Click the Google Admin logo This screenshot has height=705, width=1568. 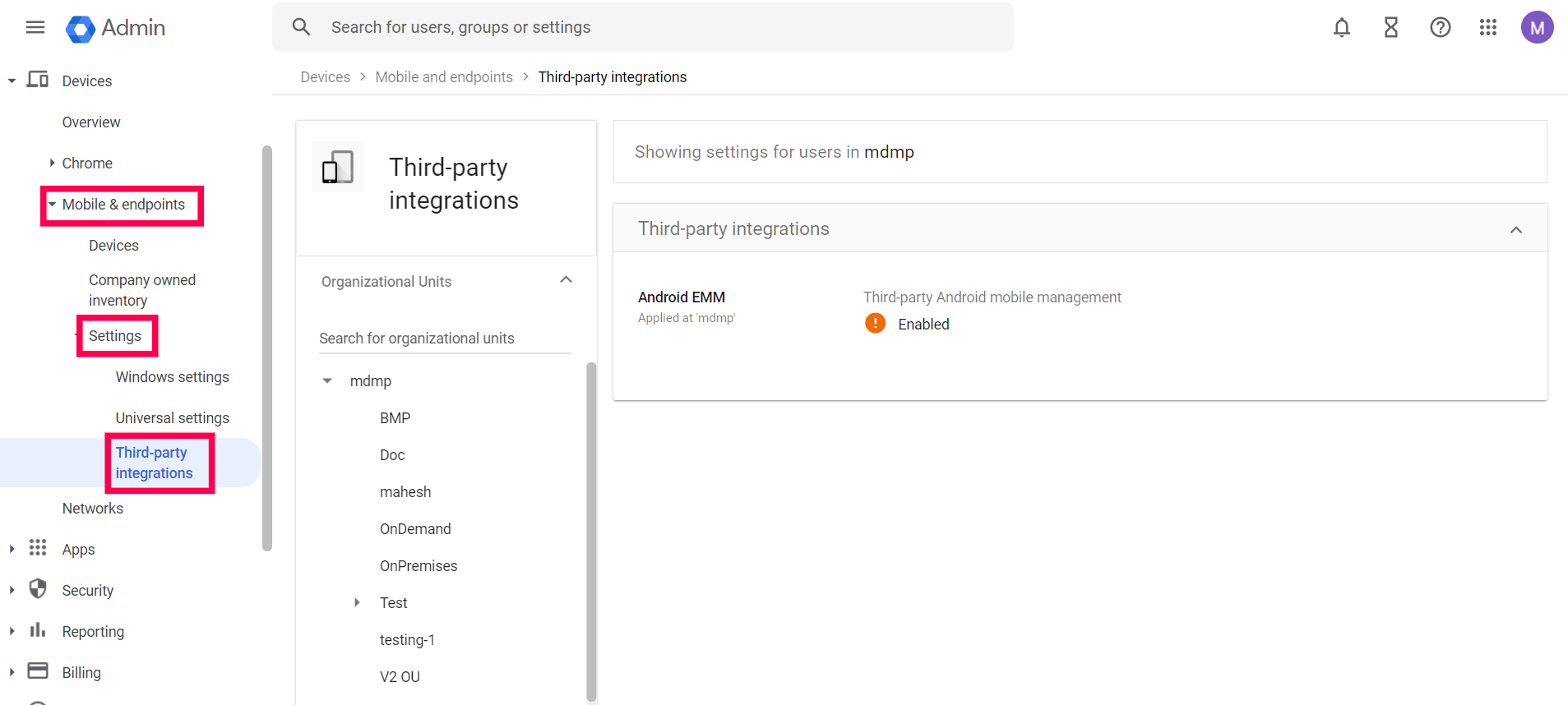tap(80, 29)
